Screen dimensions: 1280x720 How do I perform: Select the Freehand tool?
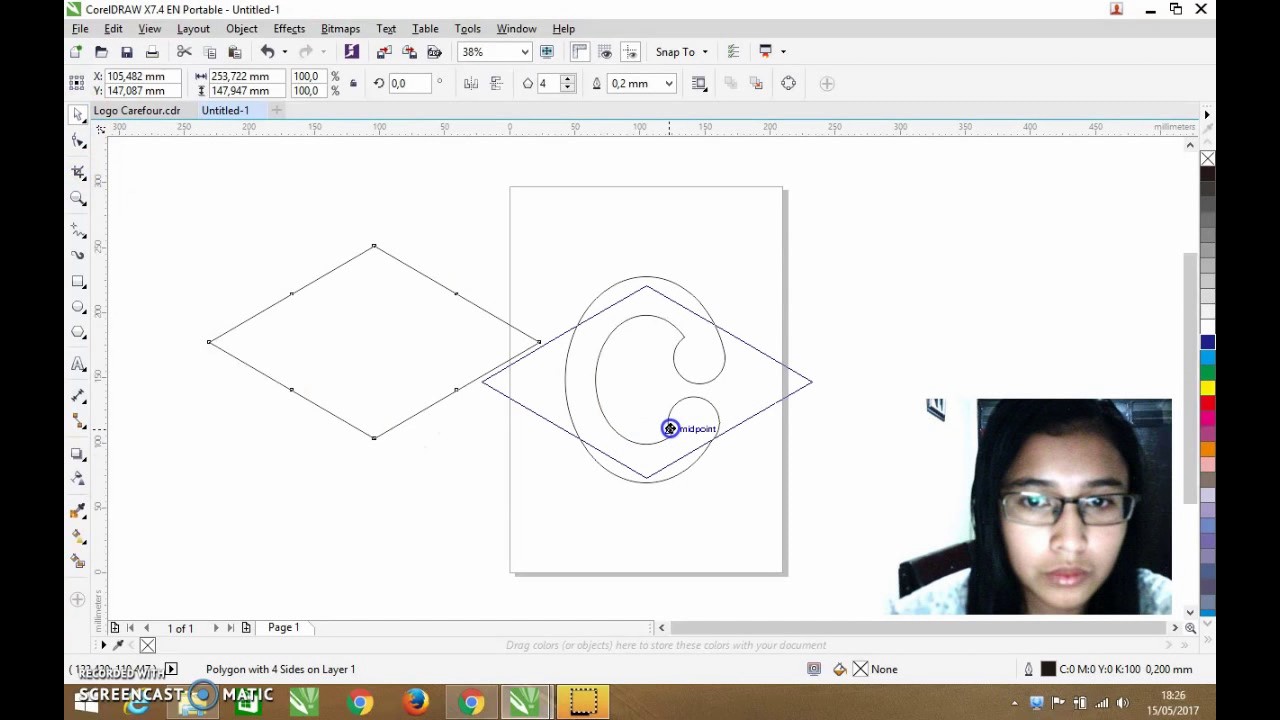tap(79, 230)
